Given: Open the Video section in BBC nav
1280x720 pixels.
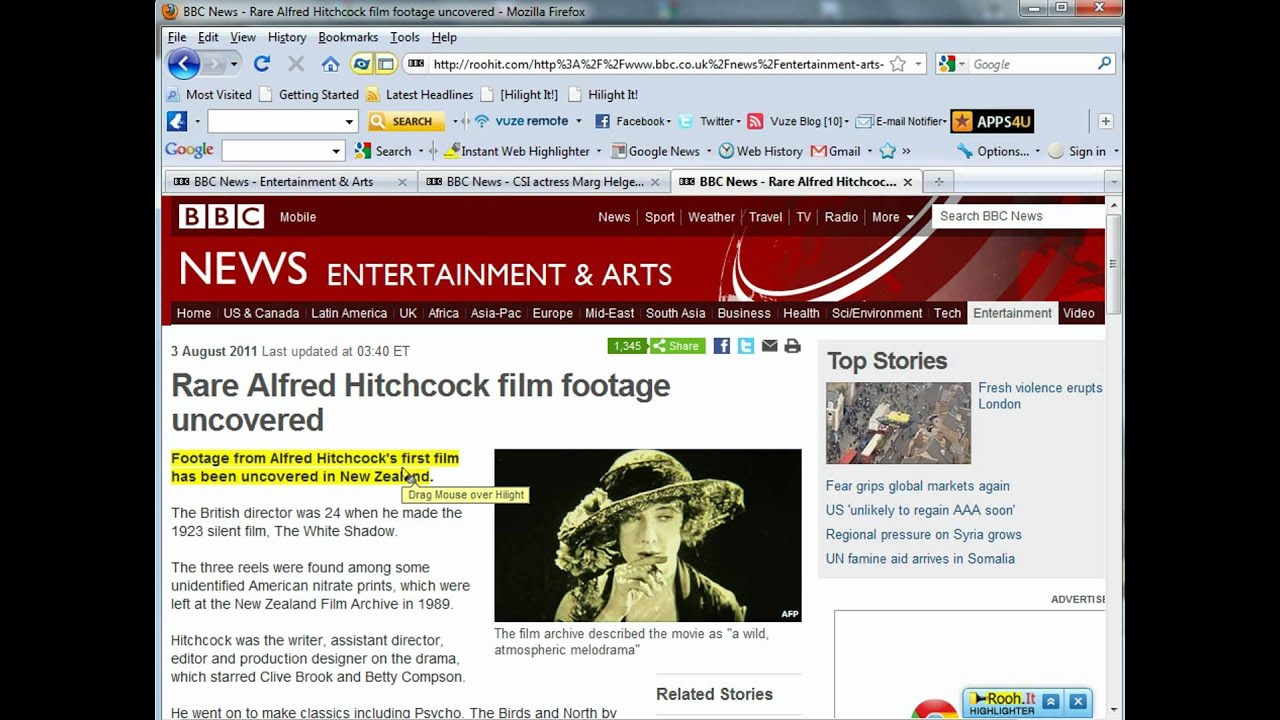Looking at the screenshot, I should (1079, 313).
